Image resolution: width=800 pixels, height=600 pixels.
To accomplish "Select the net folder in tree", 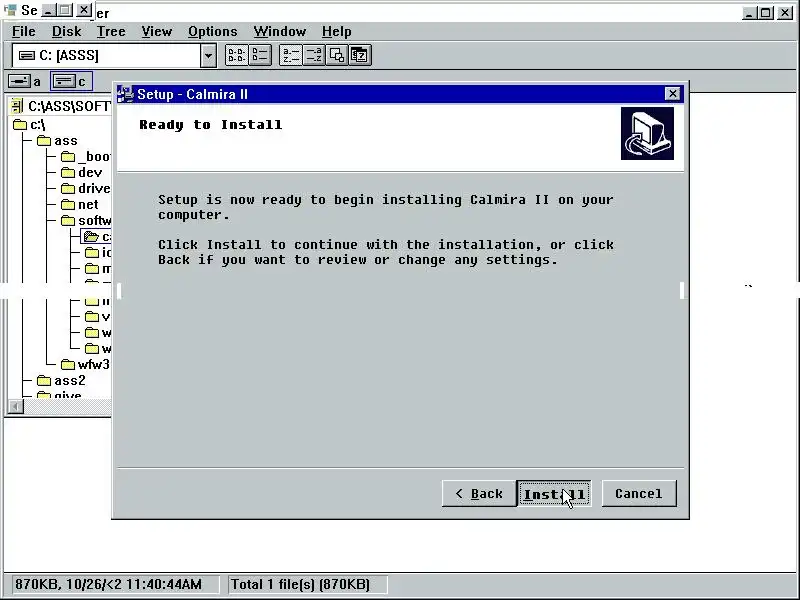I will (80, 205).
